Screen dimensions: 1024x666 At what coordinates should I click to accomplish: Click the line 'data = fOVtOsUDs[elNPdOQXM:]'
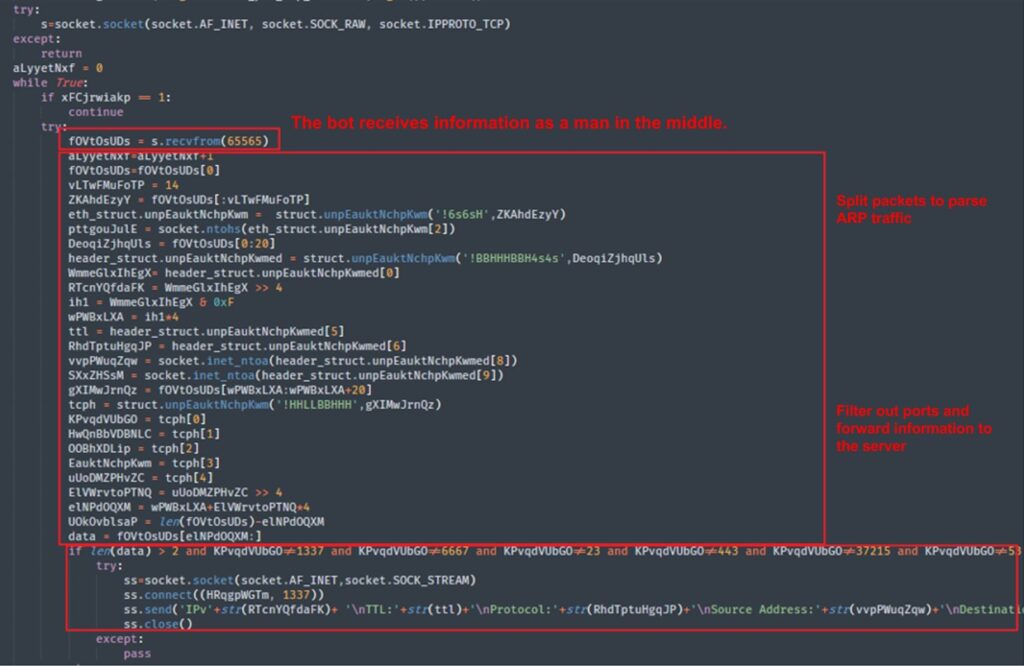(x=165, y=536)
